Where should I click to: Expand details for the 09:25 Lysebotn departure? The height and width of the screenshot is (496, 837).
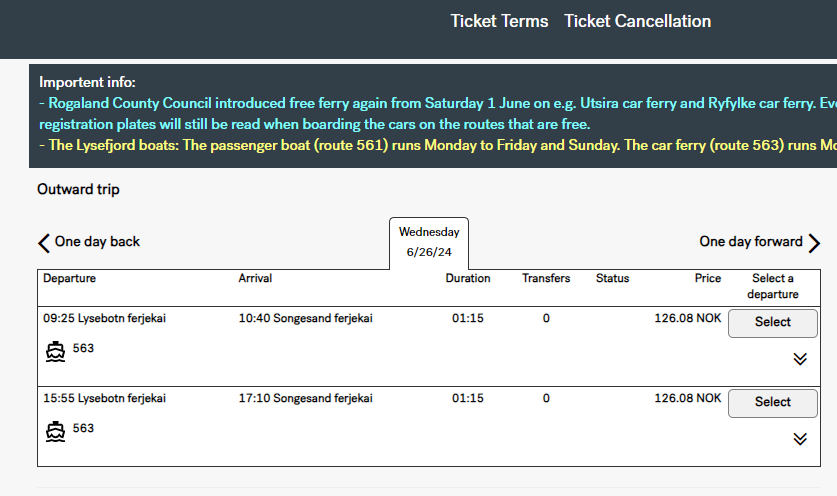point(800,359)
